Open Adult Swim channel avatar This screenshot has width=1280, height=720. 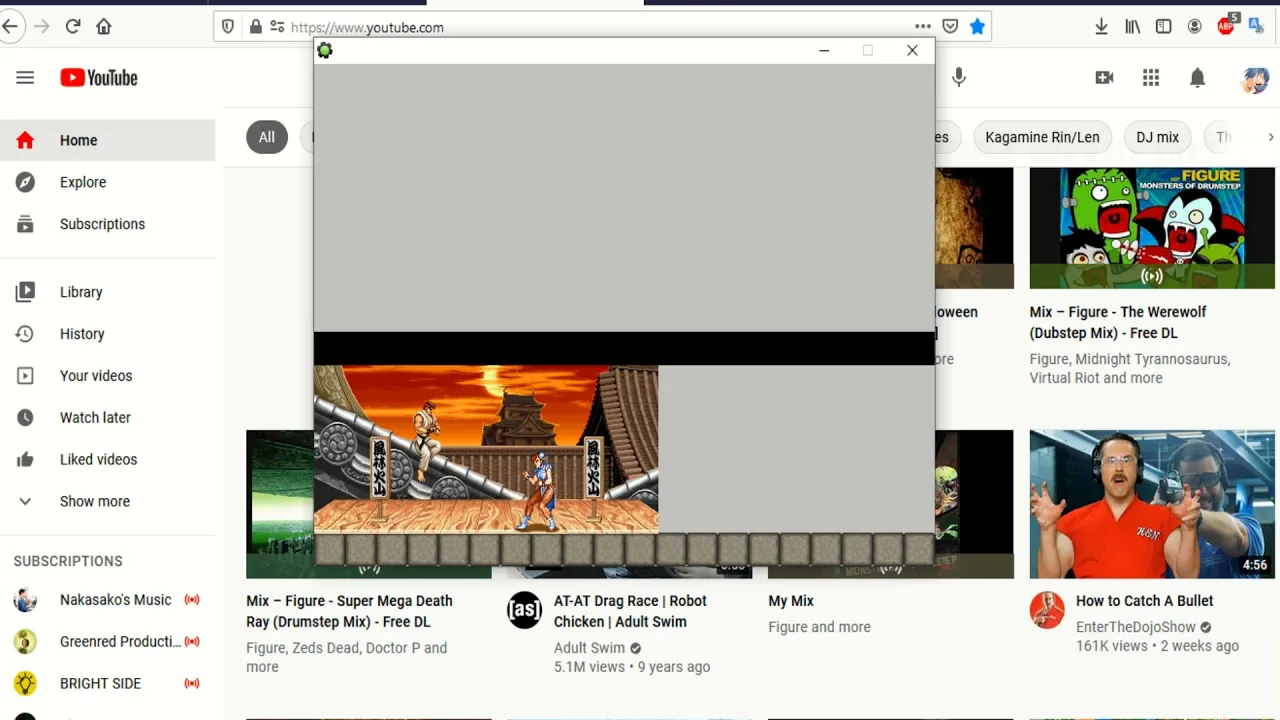click(524, 610)
